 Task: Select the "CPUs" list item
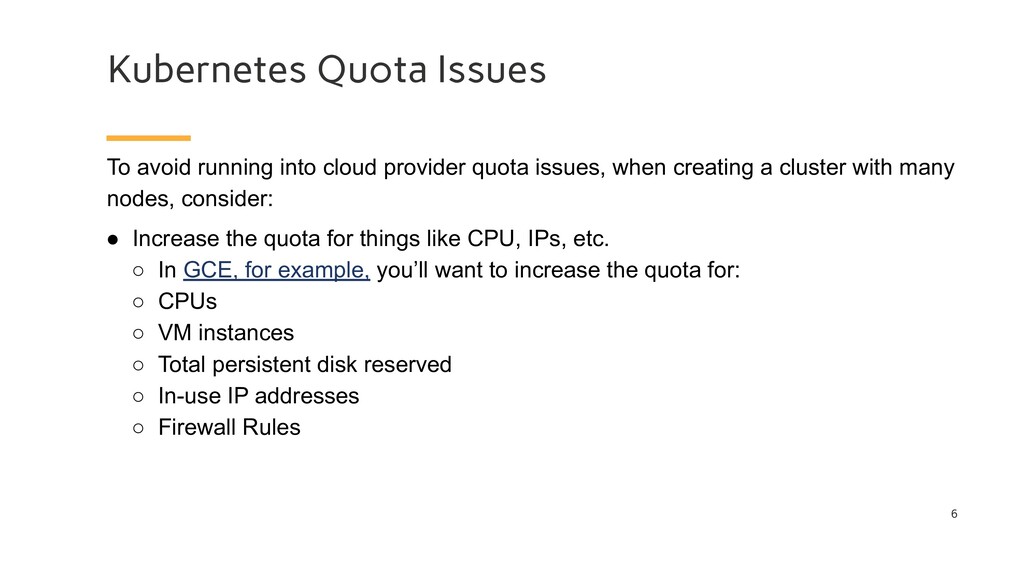click(x=187, y=301)
